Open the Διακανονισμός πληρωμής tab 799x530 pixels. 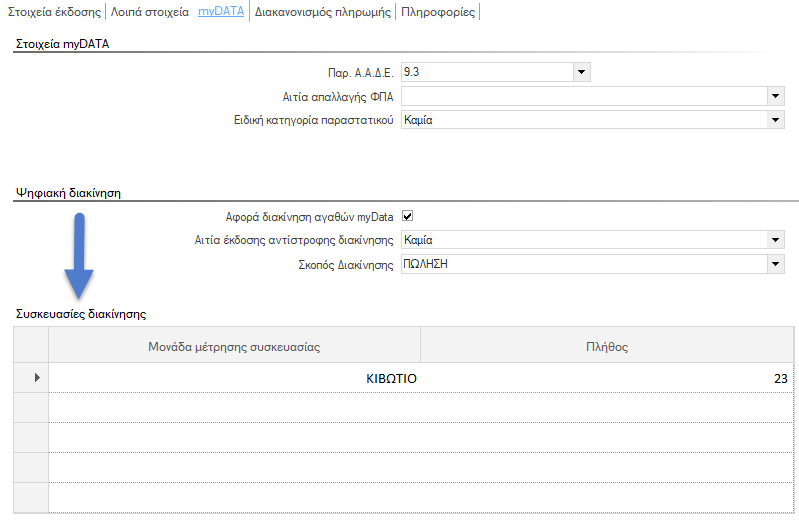click(323, 12)
